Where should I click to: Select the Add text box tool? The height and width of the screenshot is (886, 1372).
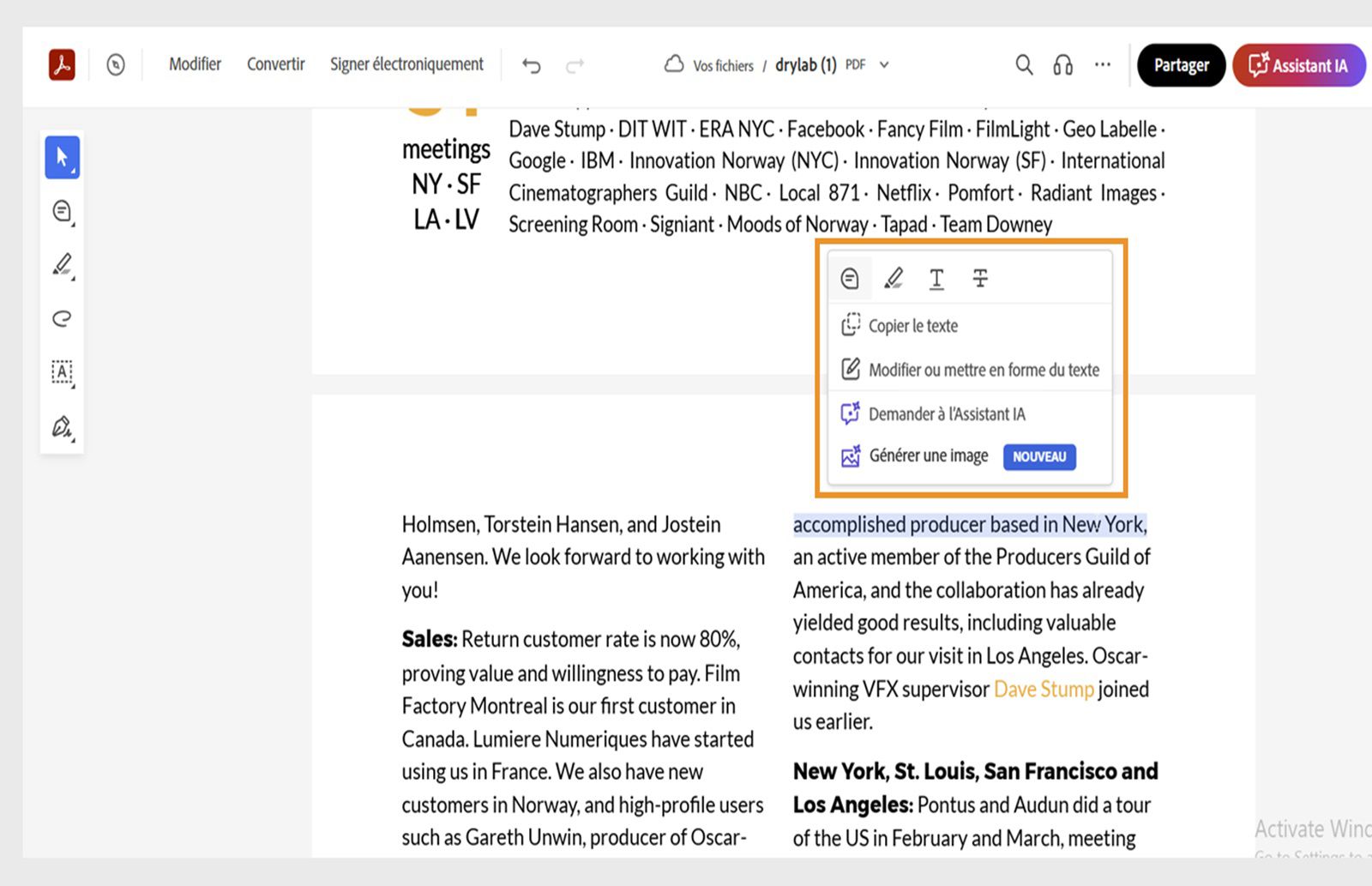pos(62,372)
